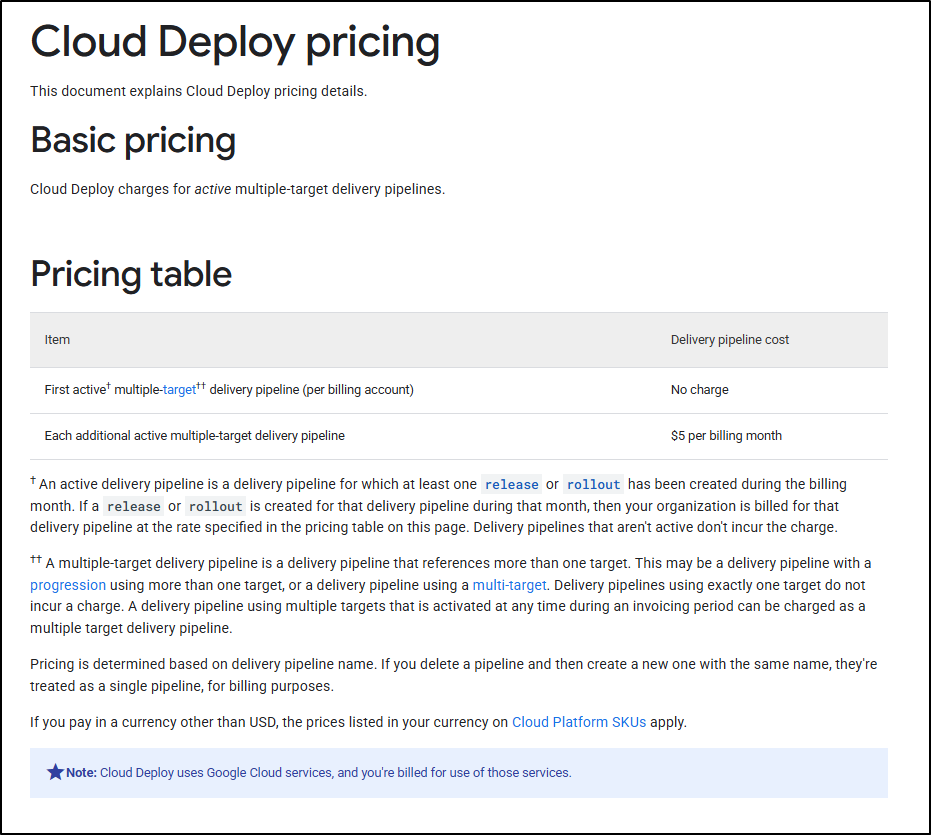Click the gray 'release' code term
This screenshot has width=931, height=835.
click(134, 507)
